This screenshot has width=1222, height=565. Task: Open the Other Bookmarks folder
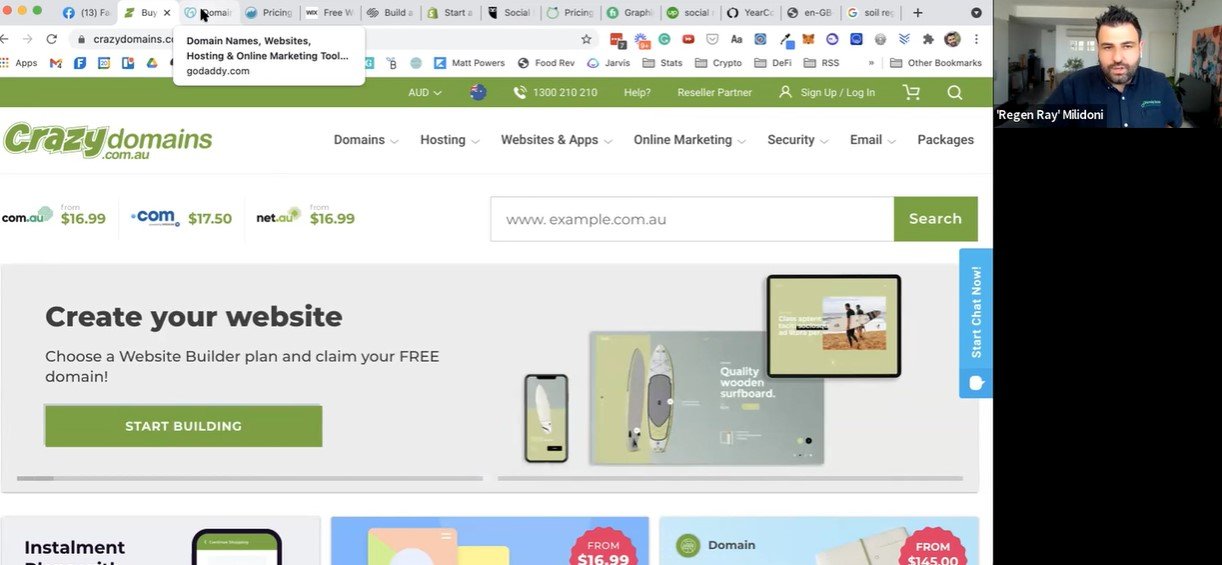click(x=936, y=63)
